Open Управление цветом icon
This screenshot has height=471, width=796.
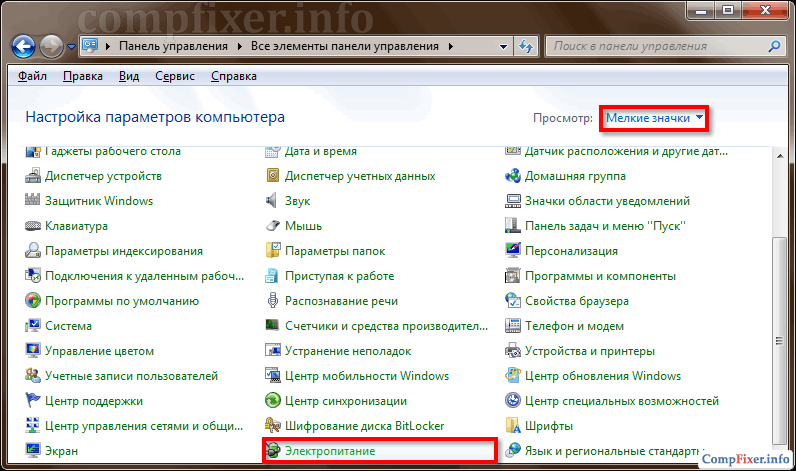click(33, 351)
